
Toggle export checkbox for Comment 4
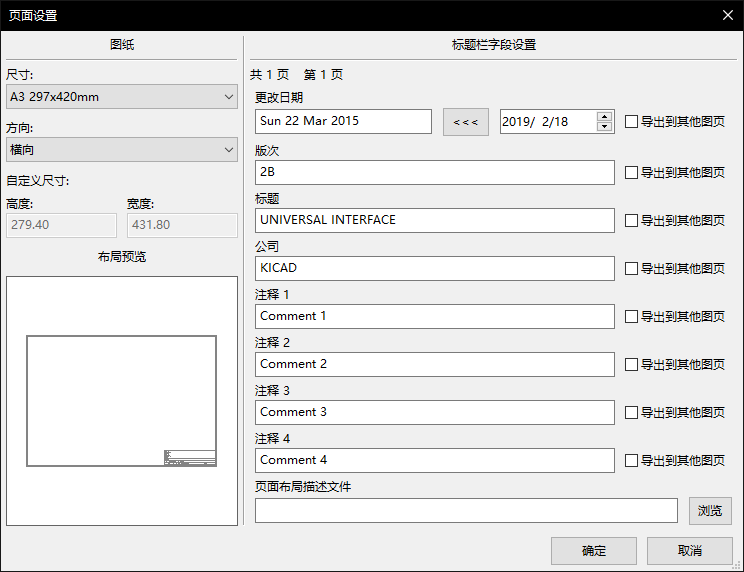[631, 460]
